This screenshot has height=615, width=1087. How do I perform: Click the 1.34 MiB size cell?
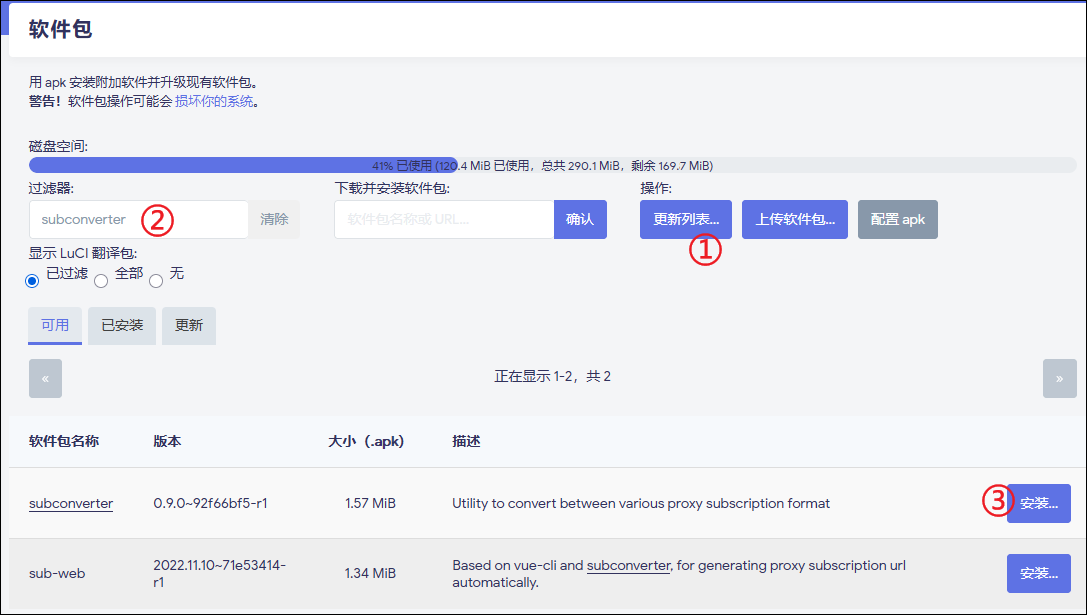pos(370,573)
